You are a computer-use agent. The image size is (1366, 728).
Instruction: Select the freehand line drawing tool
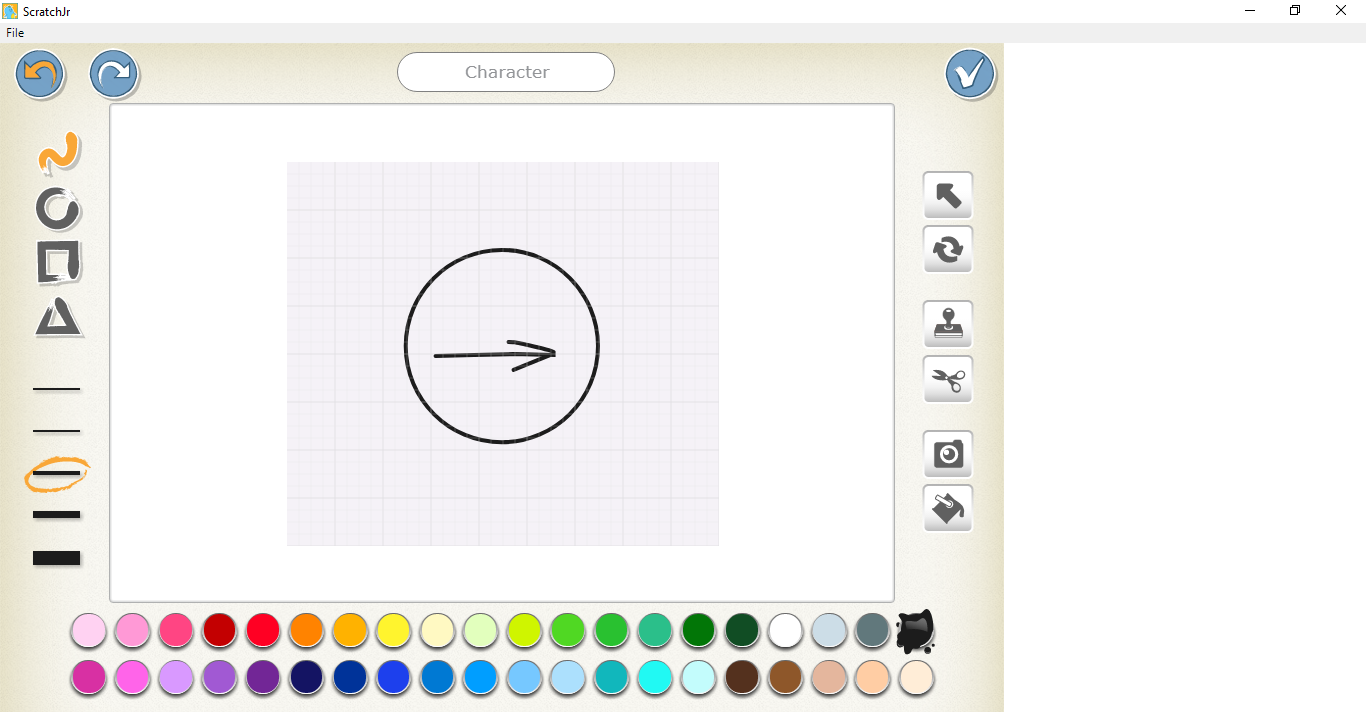pos(58,152)
